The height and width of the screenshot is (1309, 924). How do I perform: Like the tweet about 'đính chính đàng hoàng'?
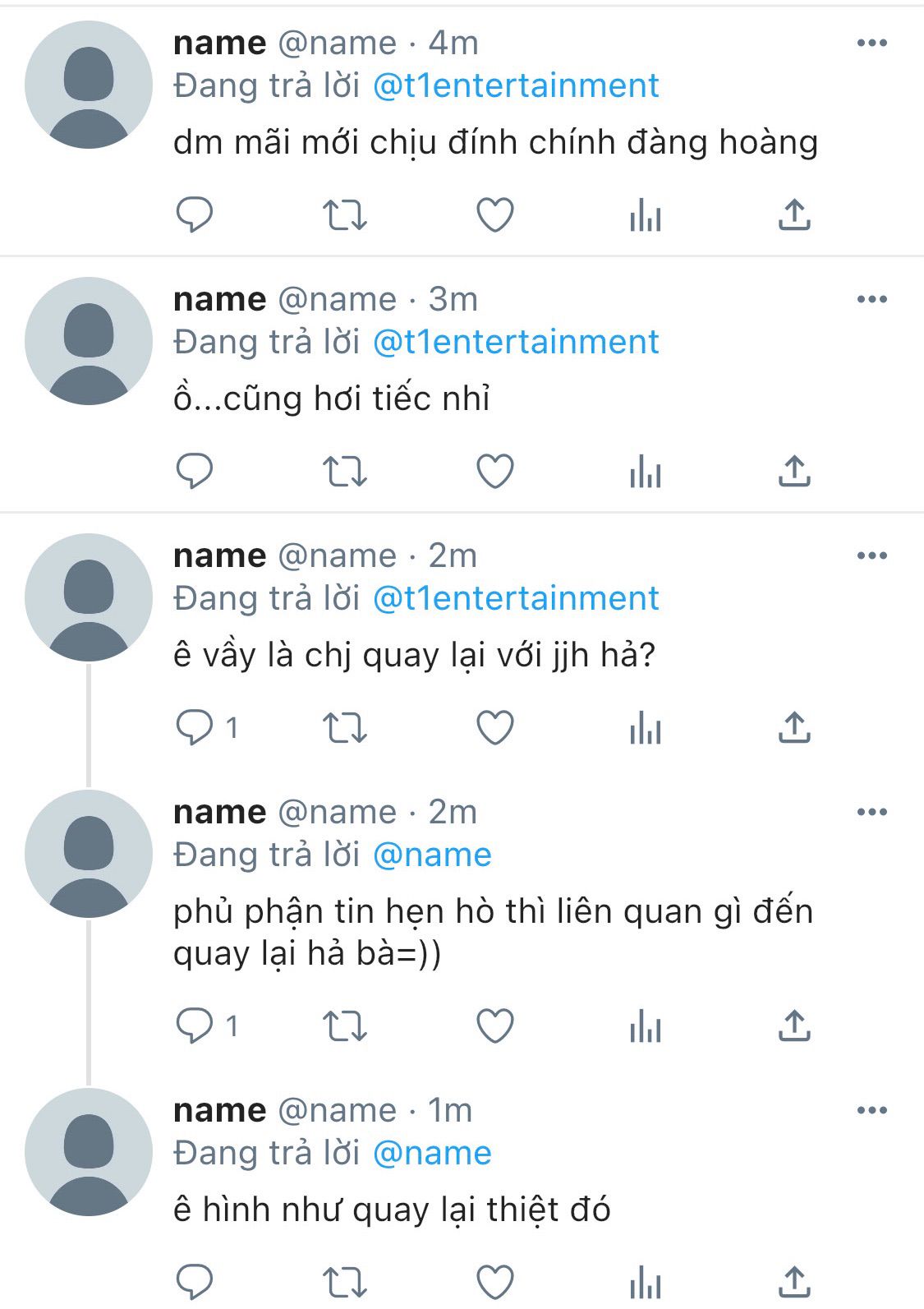click(495, 215)
